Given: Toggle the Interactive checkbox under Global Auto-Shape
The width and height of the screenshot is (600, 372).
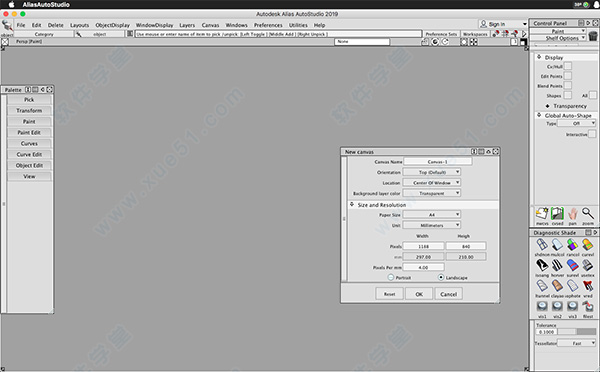Looking at the screenshot, I should (592, 134).
